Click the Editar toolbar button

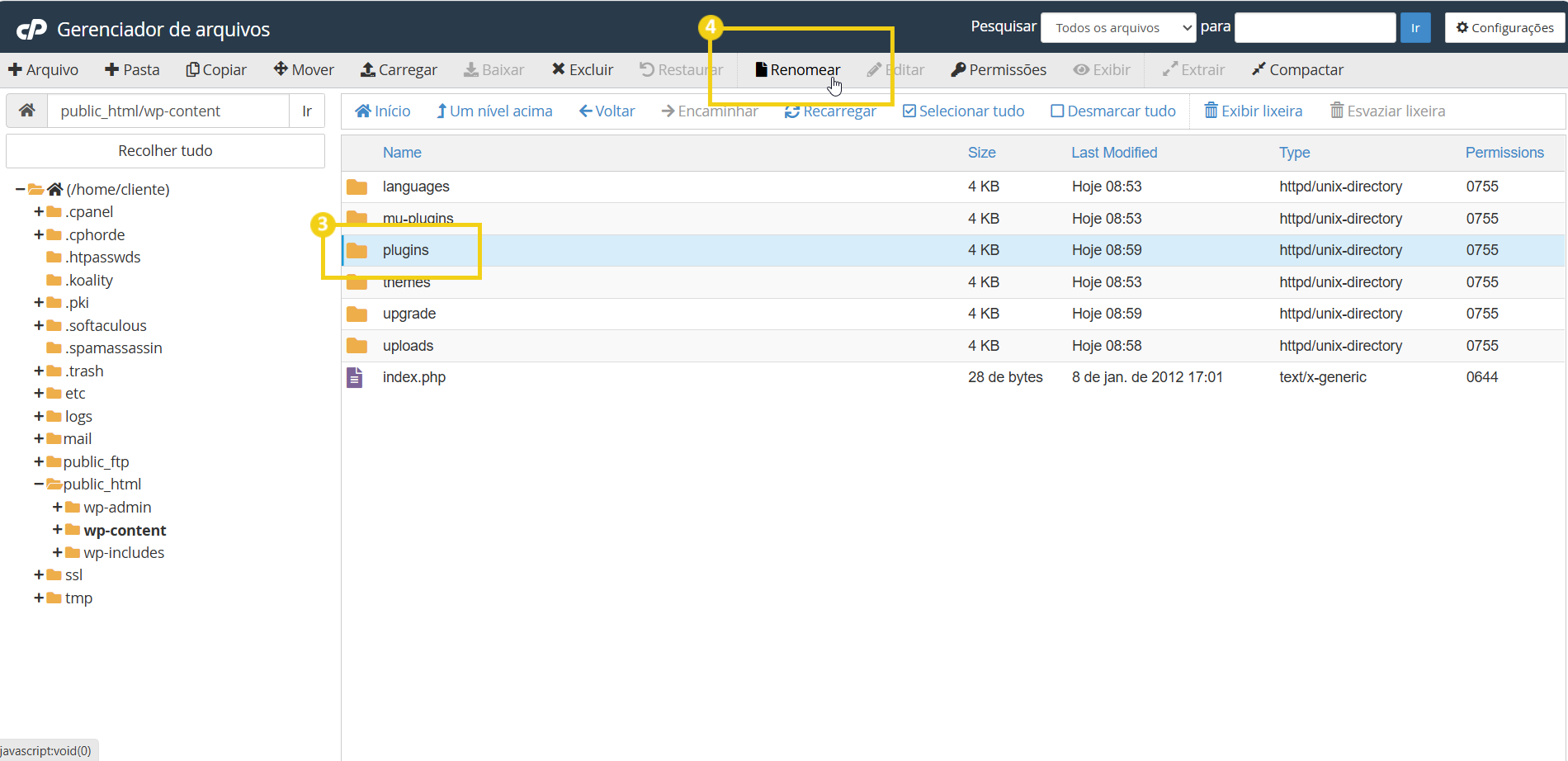895,70
